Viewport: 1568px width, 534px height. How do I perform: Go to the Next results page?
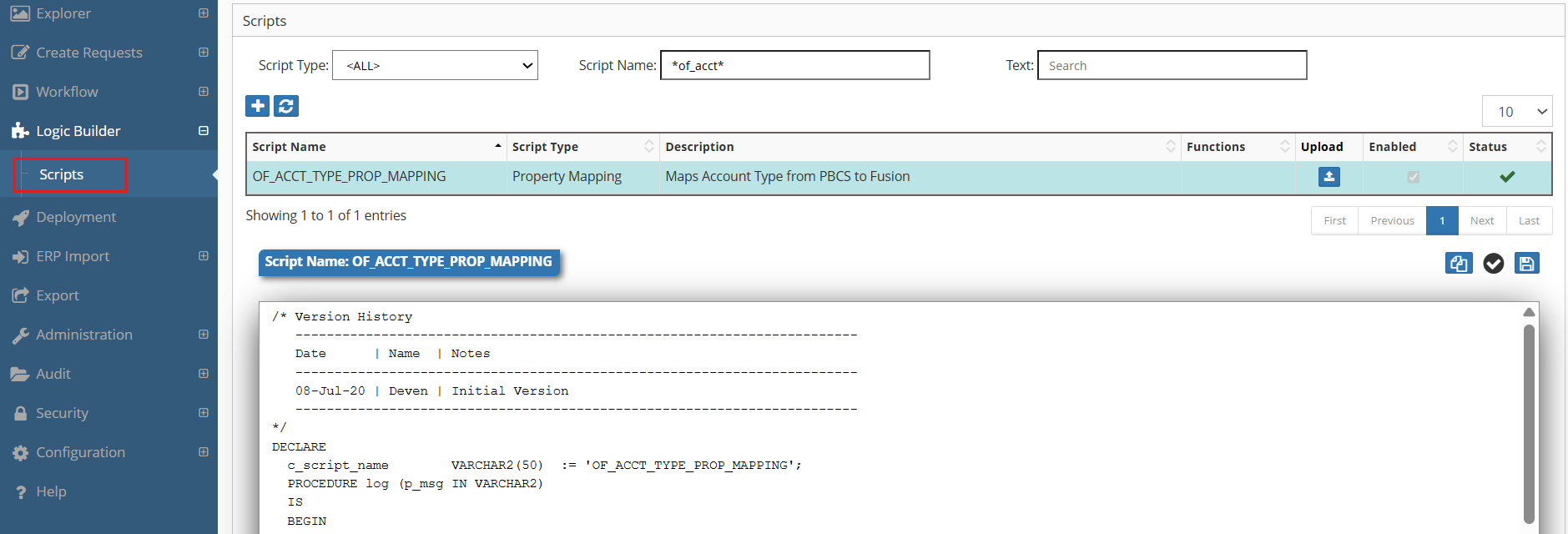pyautogui.click(x=1481, y=221)
